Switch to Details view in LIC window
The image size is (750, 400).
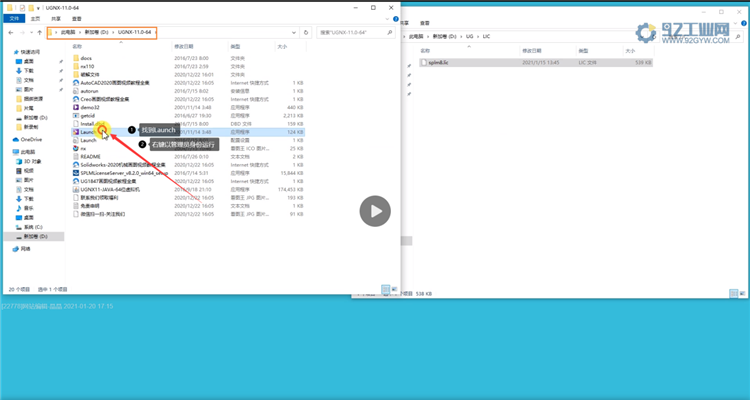734,293
